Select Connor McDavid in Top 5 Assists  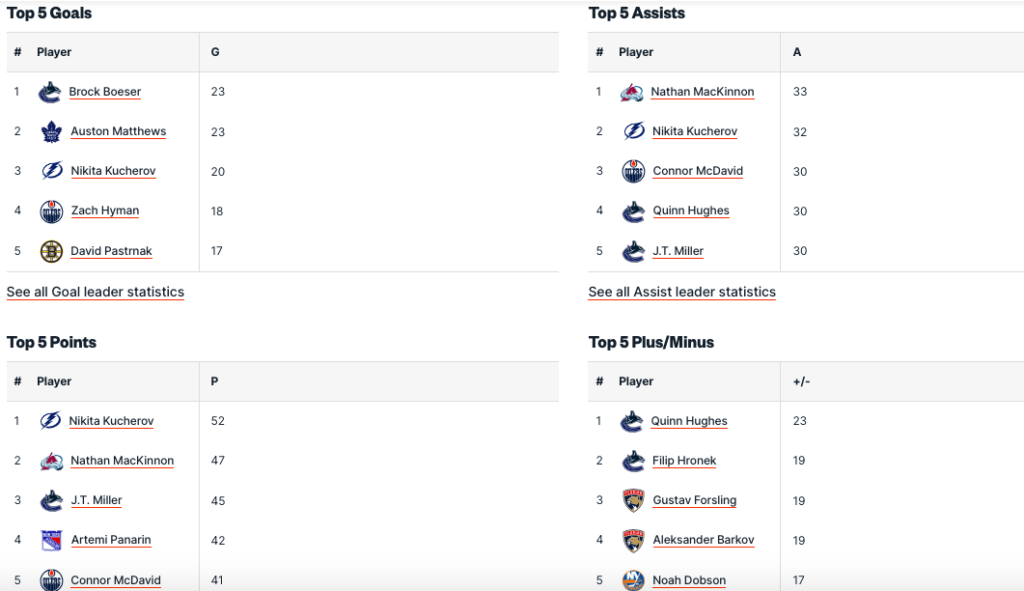(698, 171)
